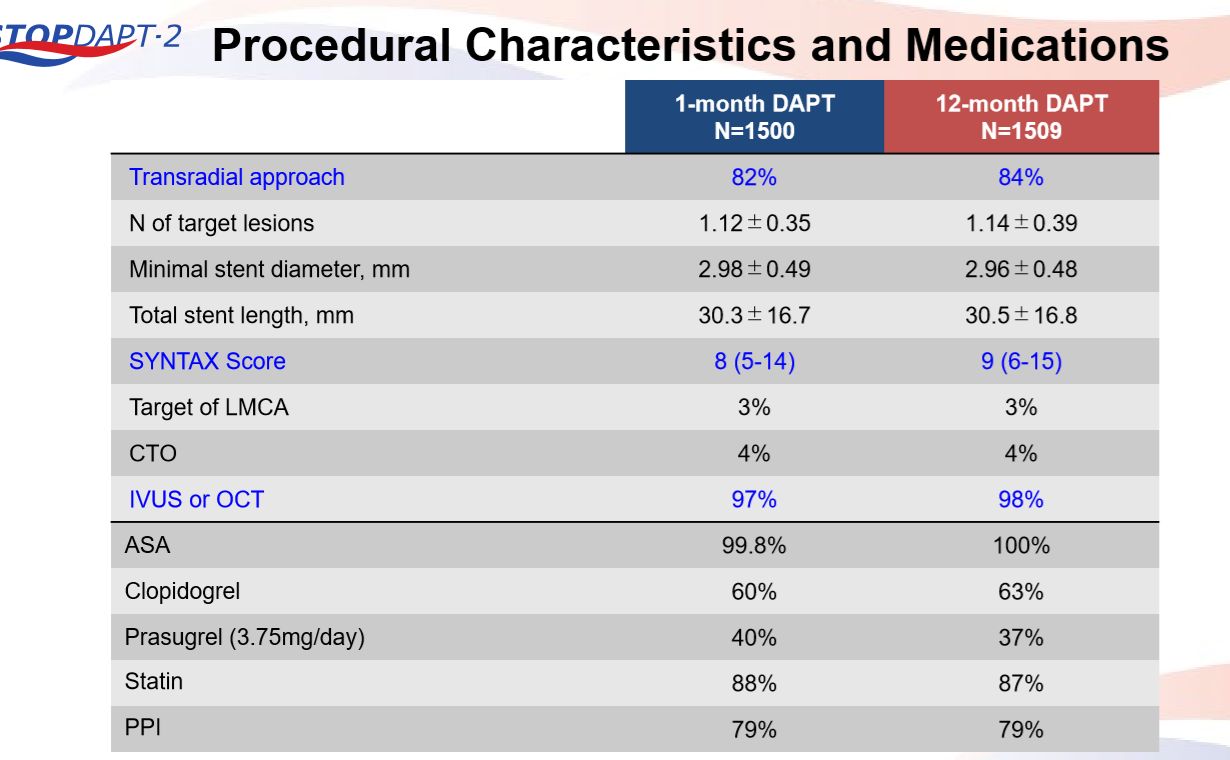Viewport: 1230px width, 760px height.
Task: Click the 99.8% ASA value
Action: (754, 545)
